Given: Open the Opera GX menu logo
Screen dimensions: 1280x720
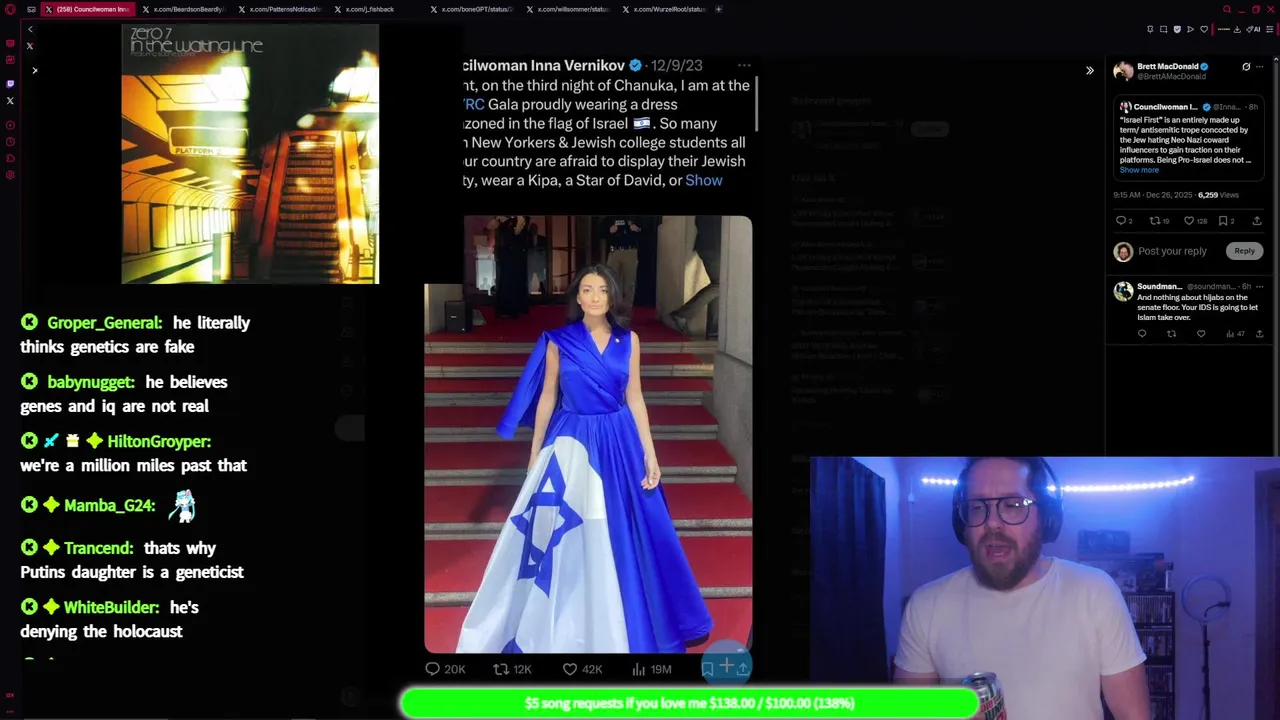Looking at the screenshot, I should pyautogui.click(x=10, y=9).
